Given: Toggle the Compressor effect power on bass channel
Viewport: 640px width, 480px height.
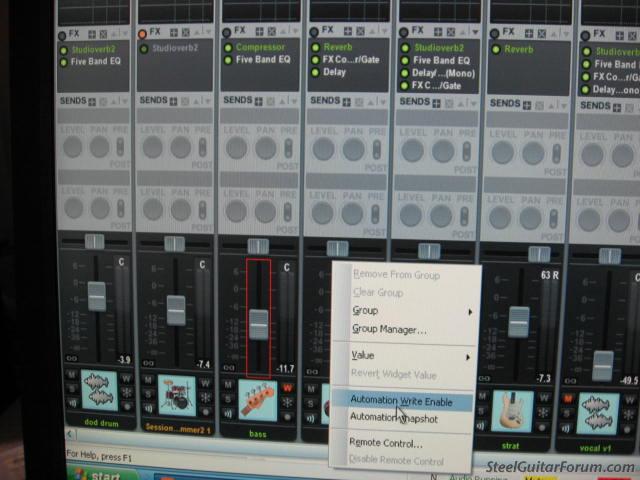Looking at the screenshot, I should 228,47.
